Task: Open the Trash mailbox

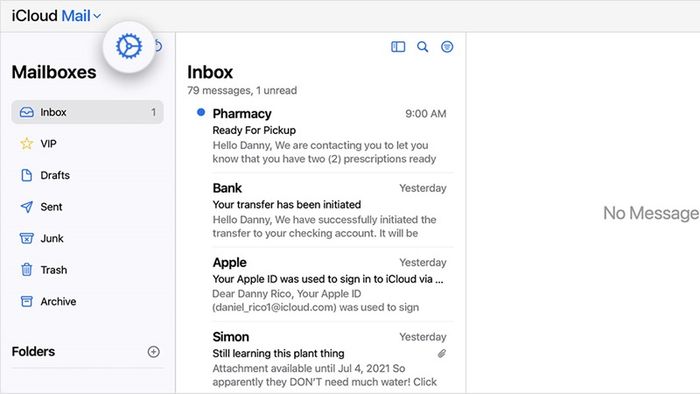Action: 88,270
